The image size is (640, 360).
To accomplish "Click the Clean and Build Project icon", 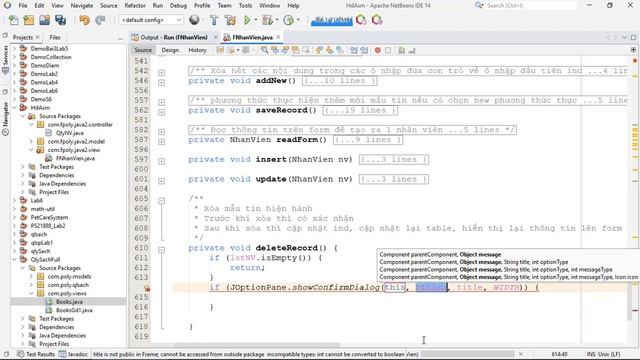I will [230, 20].
